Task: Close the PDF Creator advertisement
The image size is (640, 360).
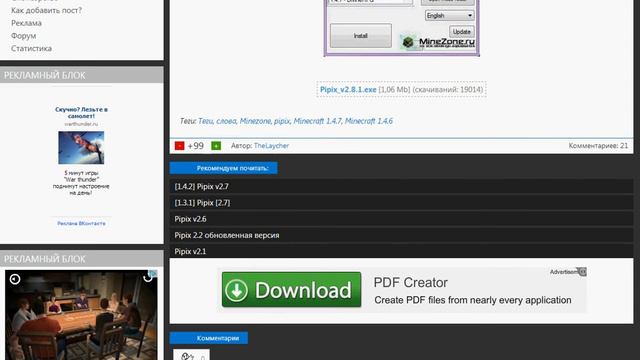Action: click(x=583, y=272)
